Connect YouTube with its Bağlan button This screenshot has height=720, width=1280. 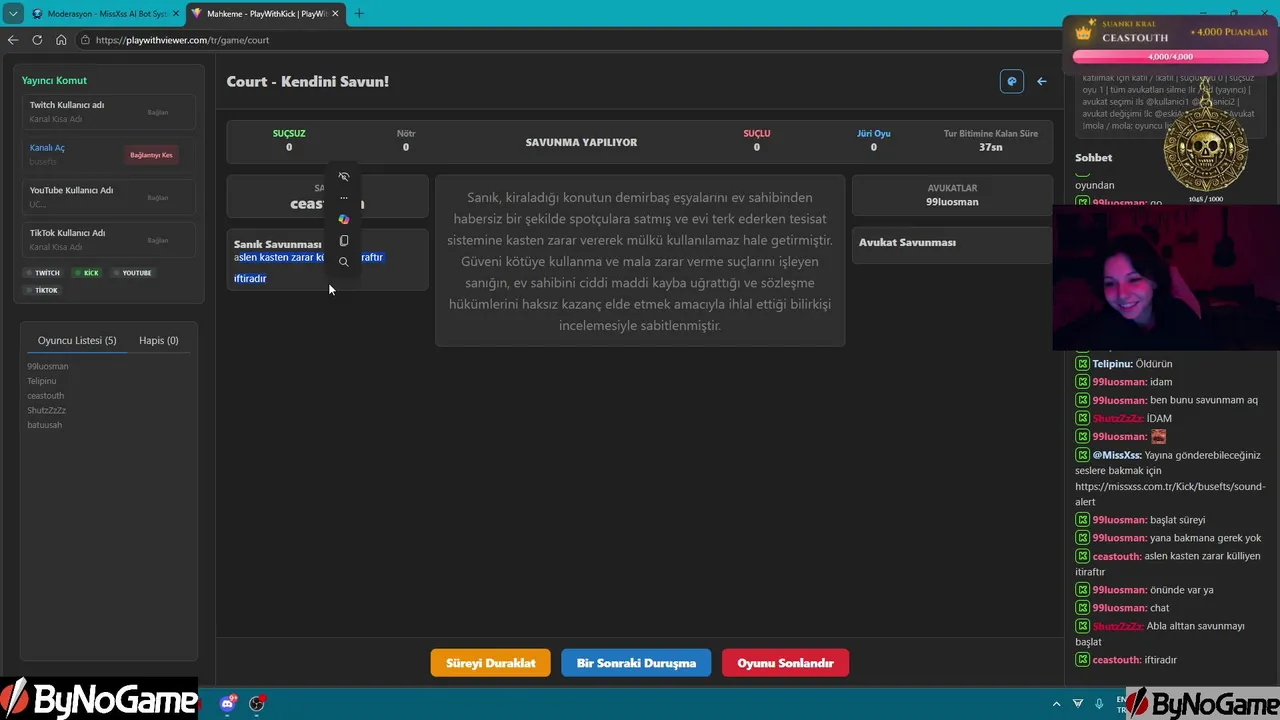158,197
